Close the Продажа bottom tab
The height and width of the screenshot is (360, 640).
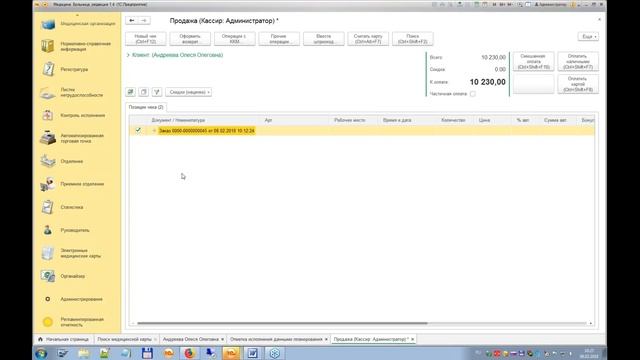tap(413, 339)
